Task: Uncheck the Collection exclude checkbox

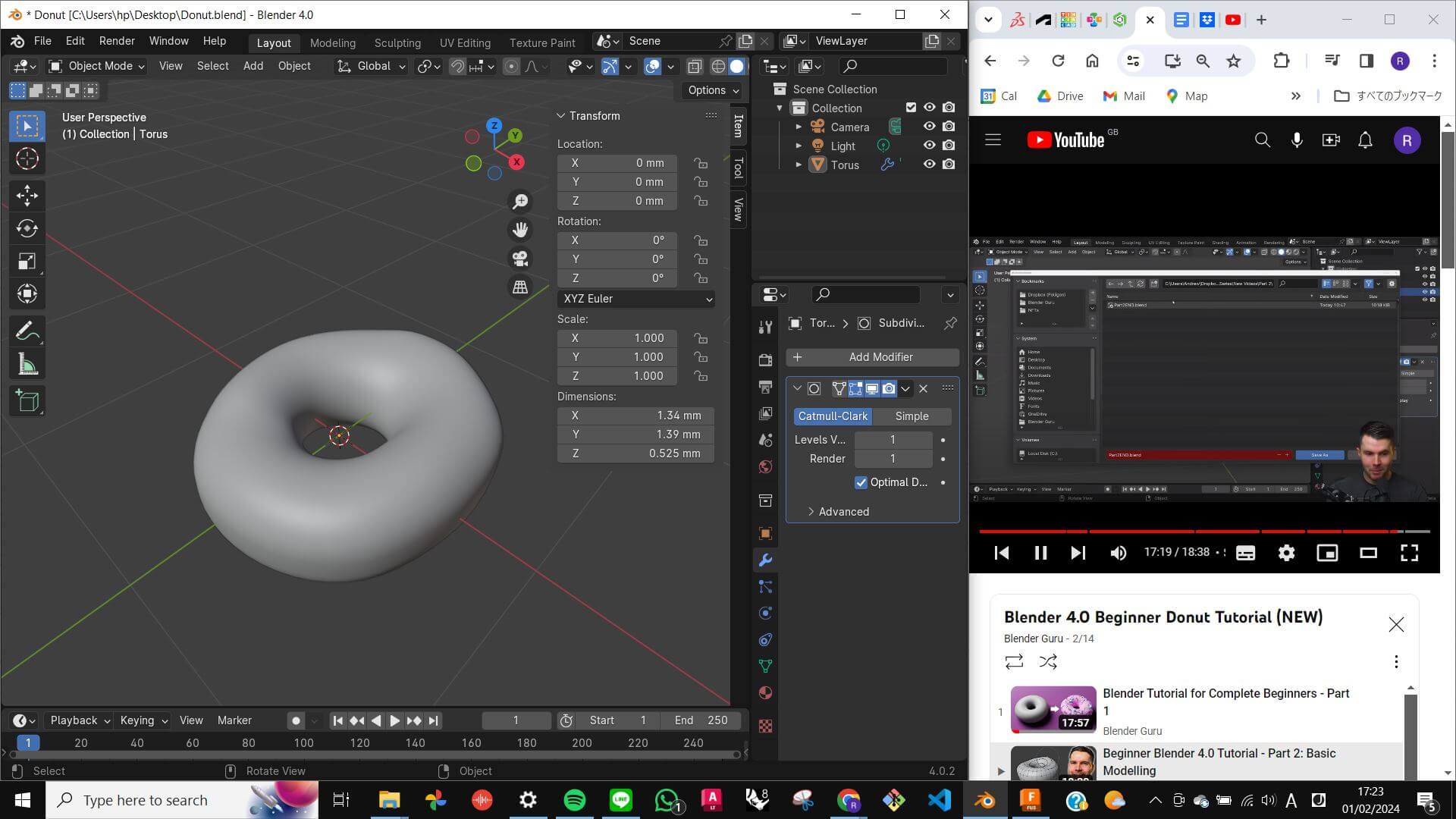Action: point(911,108)
